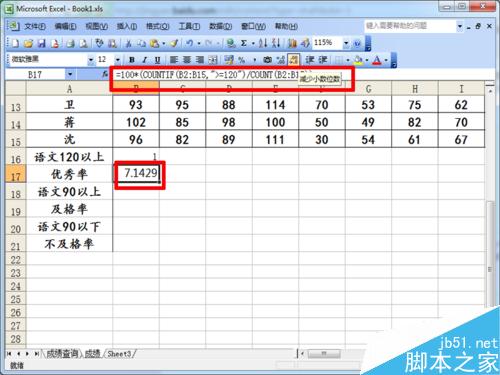Select column A header

coord(69,89)
